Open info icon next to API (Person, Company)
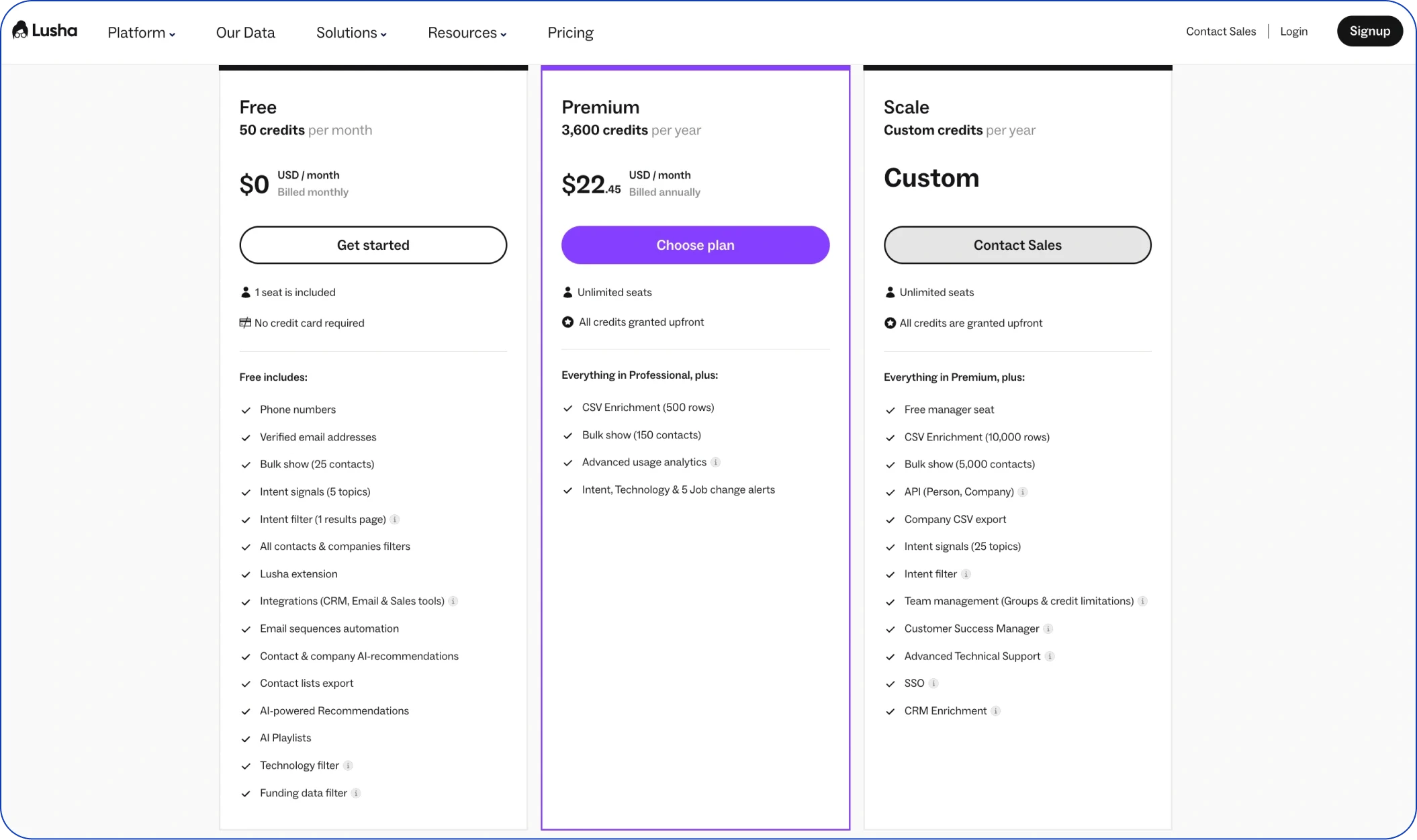Viewport: 1417px width, 840px height. (x=1023, y=492)
